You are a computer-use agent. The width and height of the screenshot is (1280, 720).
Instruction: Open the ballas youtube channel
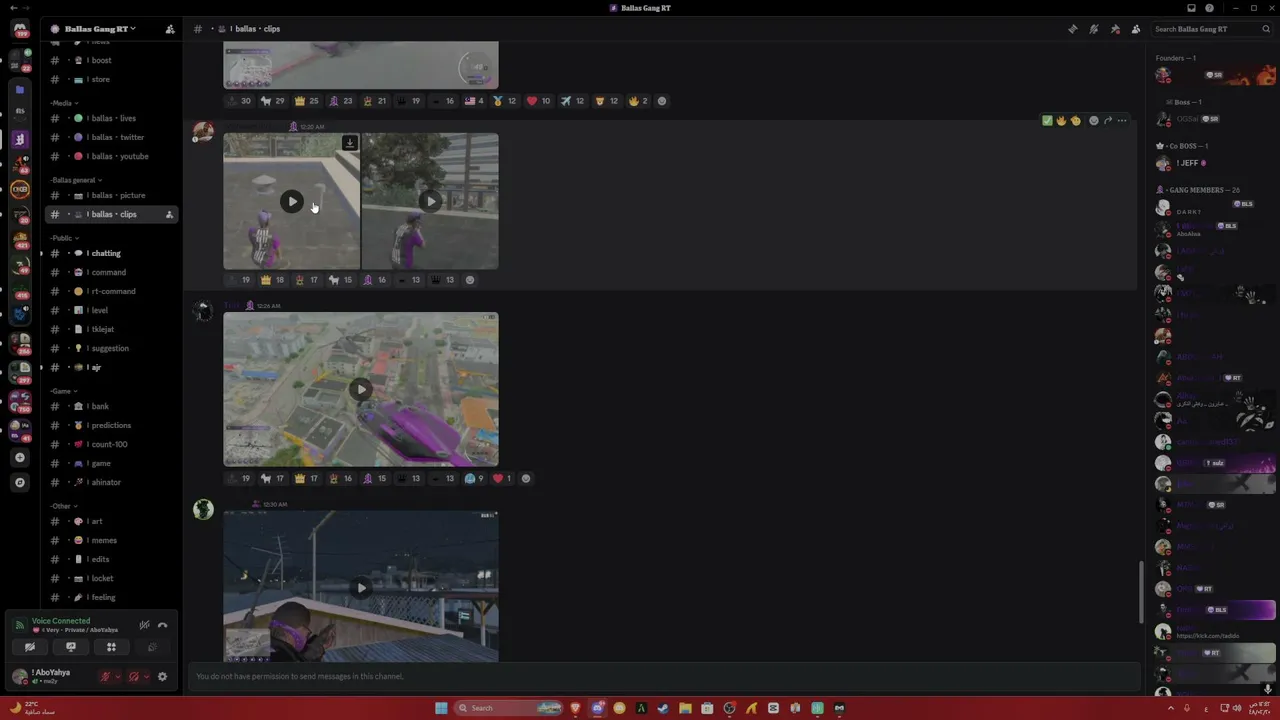coord(112,156)
